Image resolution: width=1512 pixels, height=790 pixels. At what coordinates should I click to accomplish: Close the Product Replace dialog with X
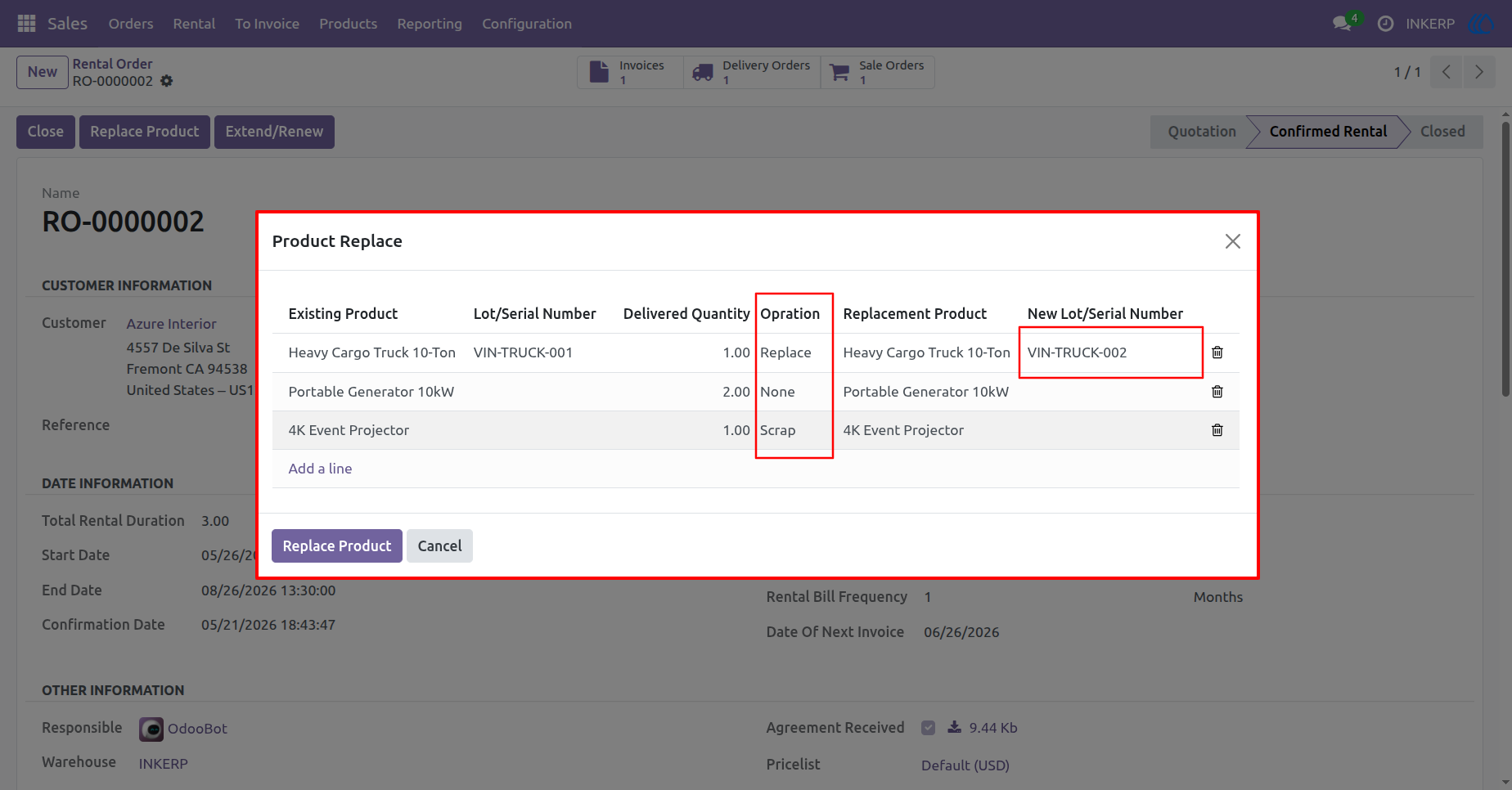pos(1232,241)
